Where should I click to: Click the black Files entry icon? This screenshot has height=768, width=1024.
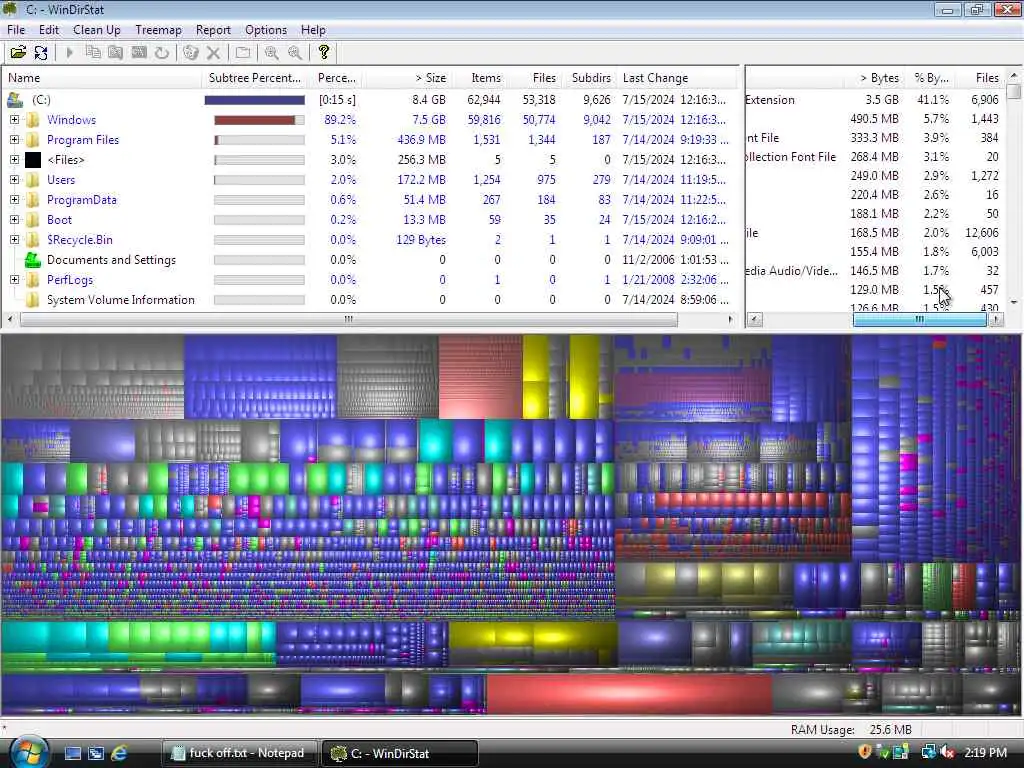pyautogui.click(x=33, y=160)
